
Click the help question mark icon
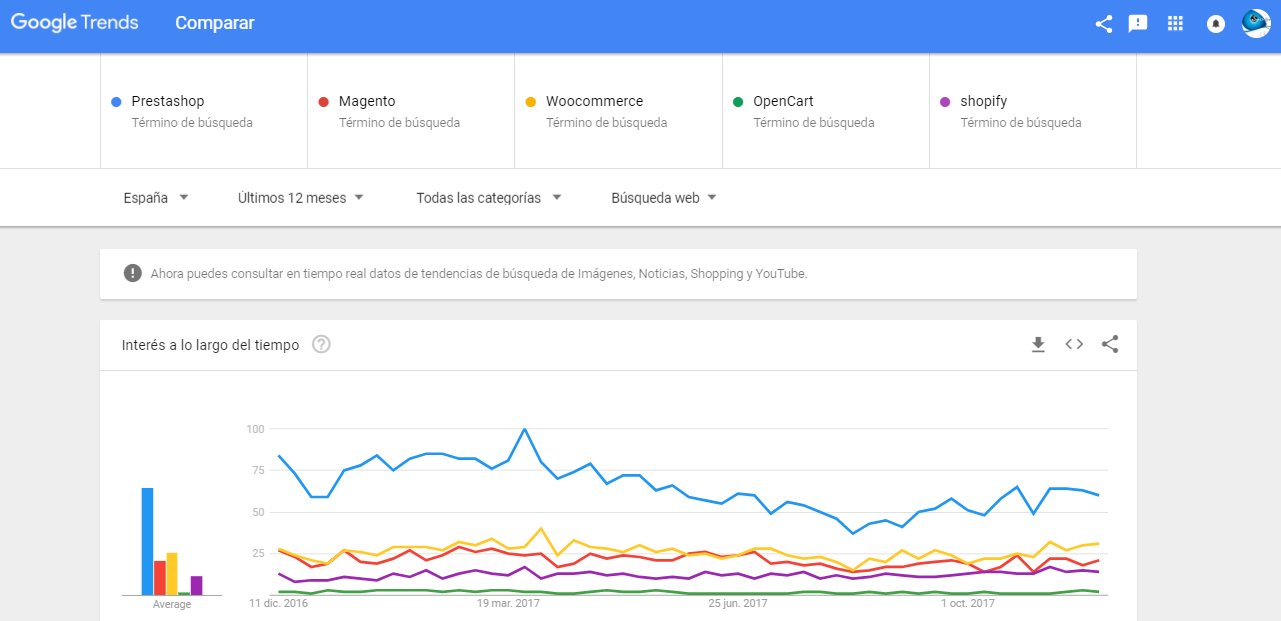coord(321,345)
